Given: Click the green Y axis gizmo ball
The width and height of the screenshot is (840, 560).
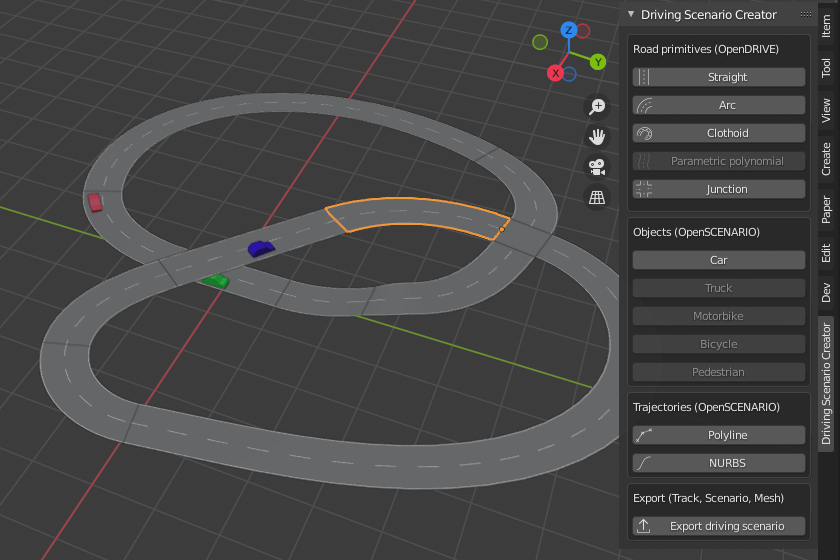Looking at the screenshot, I should [598, 62].
